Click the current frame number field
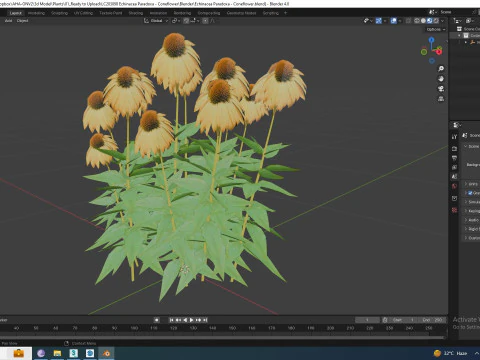The width and height of the screenshot is (480, 360). point(367,320)
